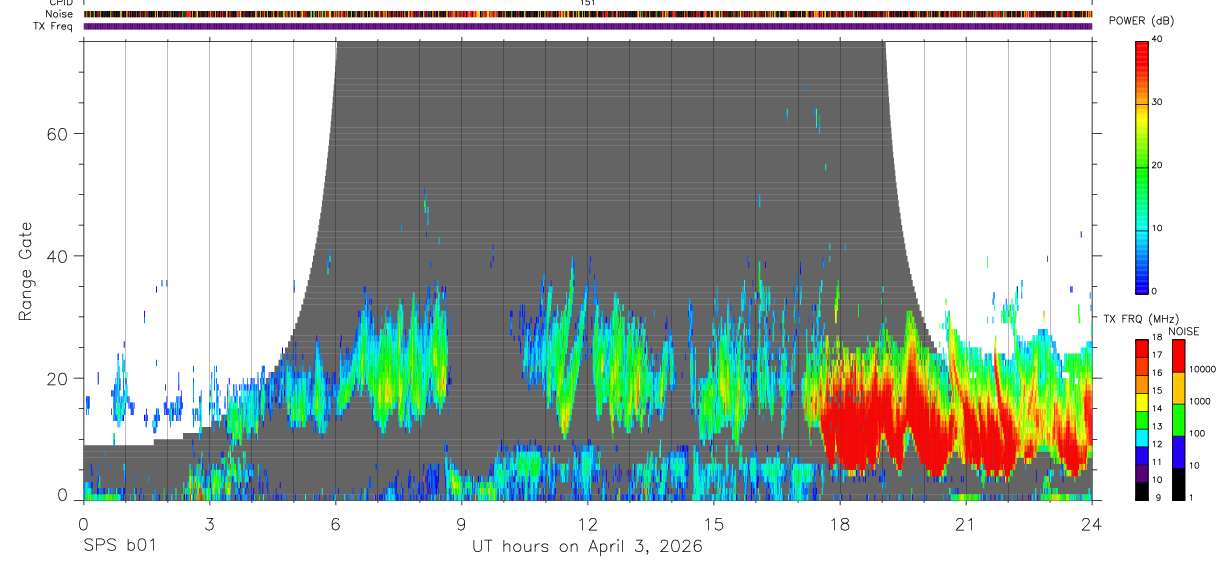The image size is (1228, 567).
Task: Click the 30 label on the power scale
Action: [1157, 102]
